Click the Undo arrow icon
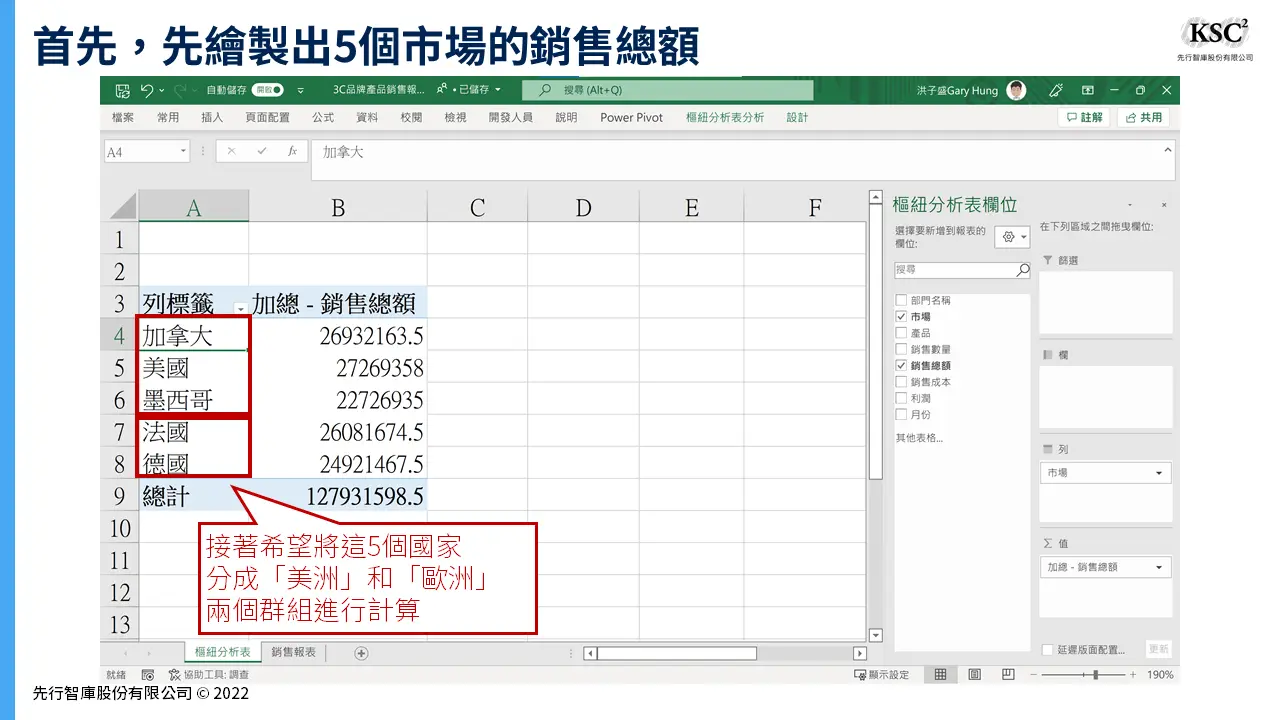The width and height of the screenshot is (1280, 720). (147, 90)
